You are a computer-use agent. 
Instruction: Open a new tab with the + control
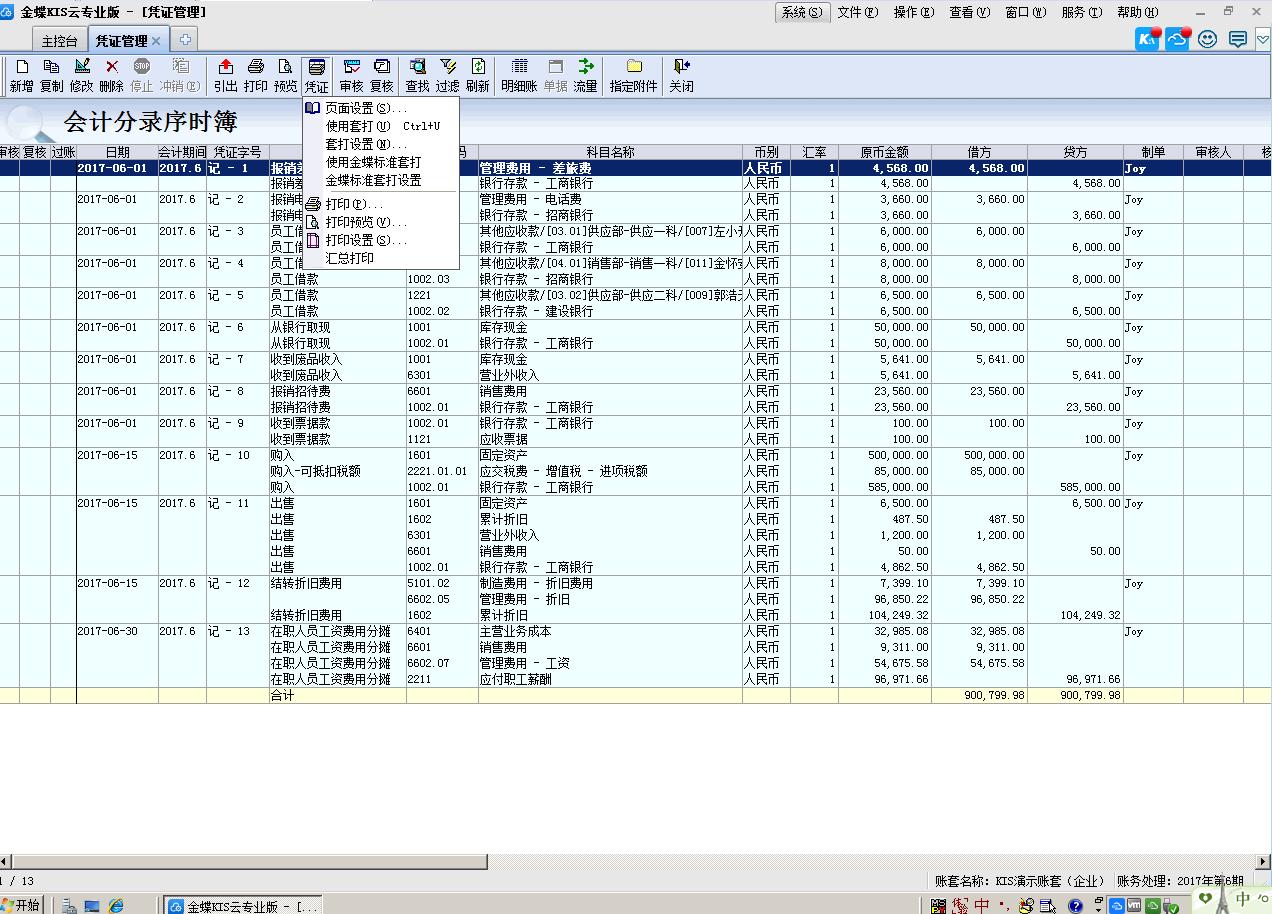186,41
